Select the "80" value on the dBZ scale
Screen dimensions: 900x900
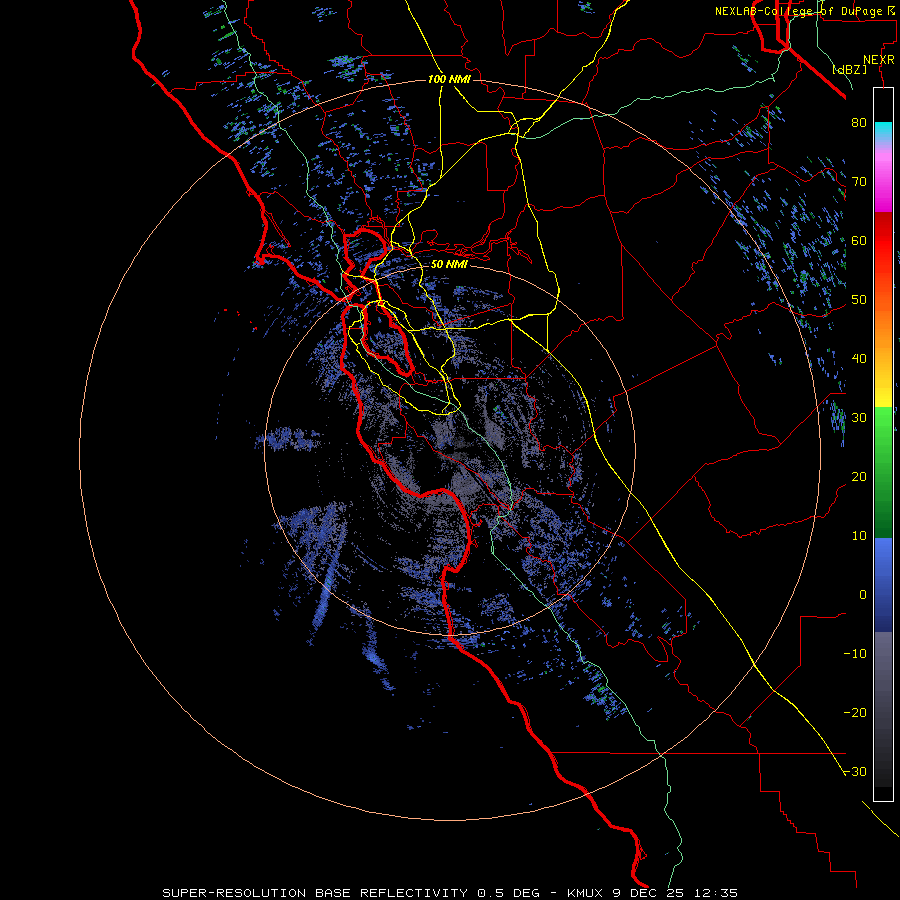pos(859,123)
